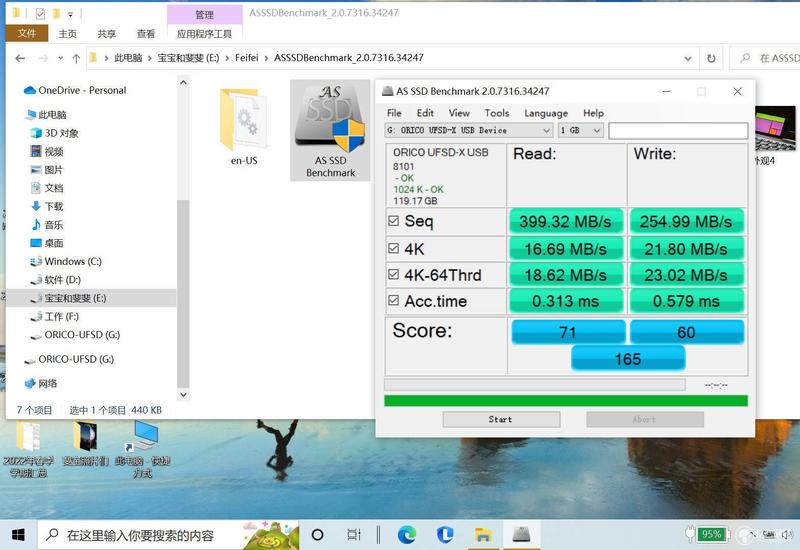Open Task View on the taskbar
The height and width of the screenshot is (550, 800).
coord(354,535)
